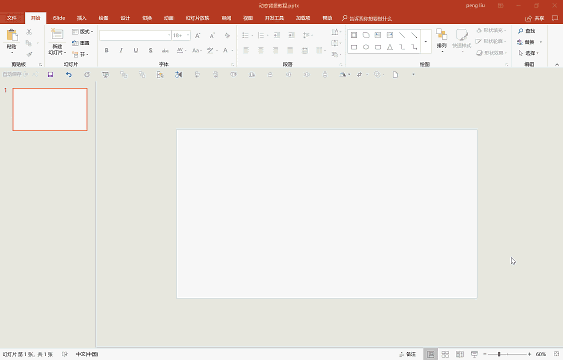Screen dimensions: 563x360
Task: Toggle strikethrough with the abc button
Action: pos(165,51)
